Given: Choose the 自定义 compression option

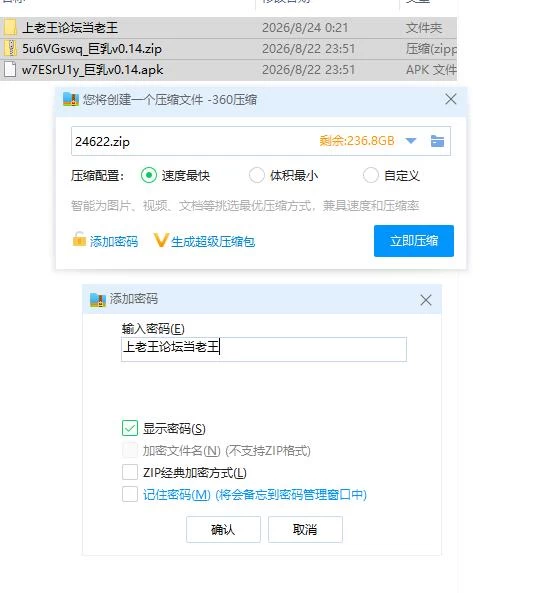Looking at the screenshot, I should [371, 175].
